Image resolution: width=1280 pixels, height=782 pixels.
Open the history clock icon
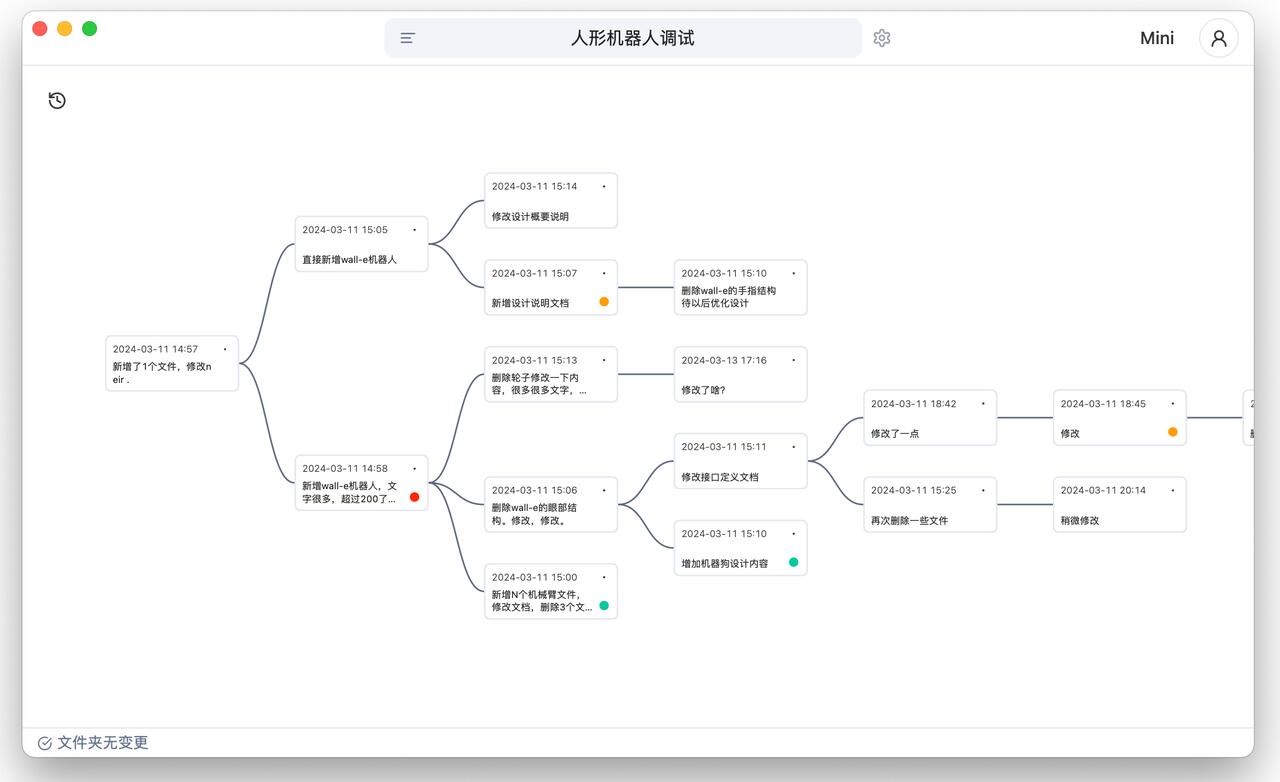coord(57,100)
